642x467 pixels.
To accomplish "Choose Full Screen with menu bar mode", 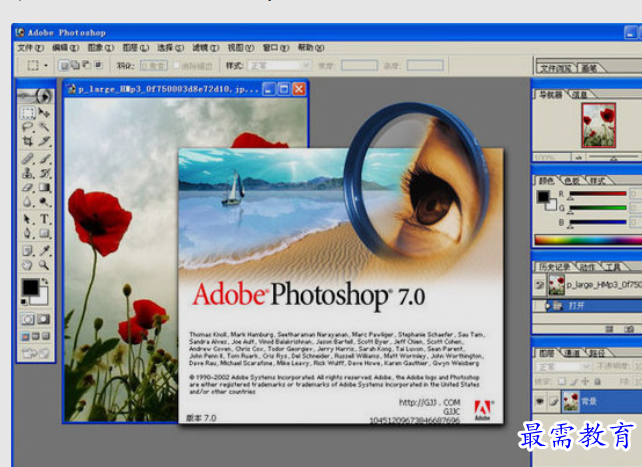I will (36, 336).
